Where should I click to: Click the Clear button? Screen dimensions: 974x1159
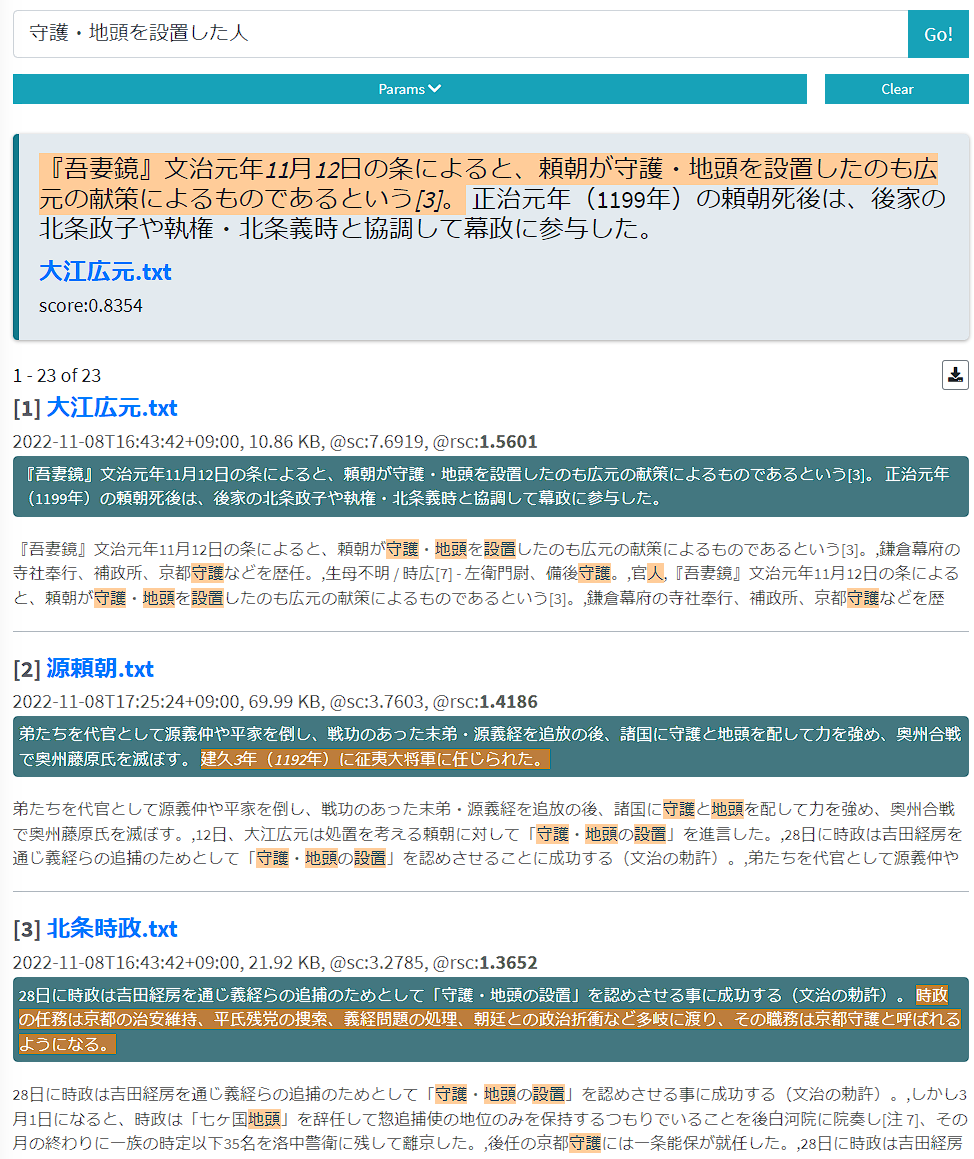point(896,89)
